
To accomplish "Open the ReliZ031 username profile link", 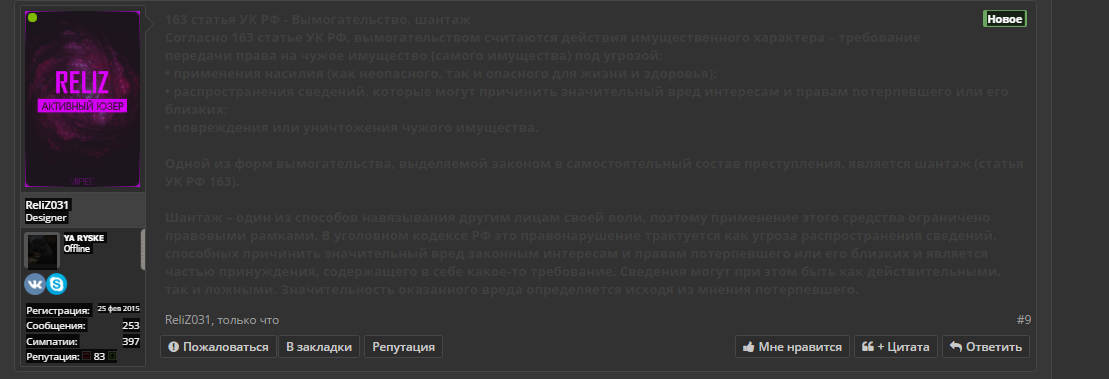I will 47,204.
